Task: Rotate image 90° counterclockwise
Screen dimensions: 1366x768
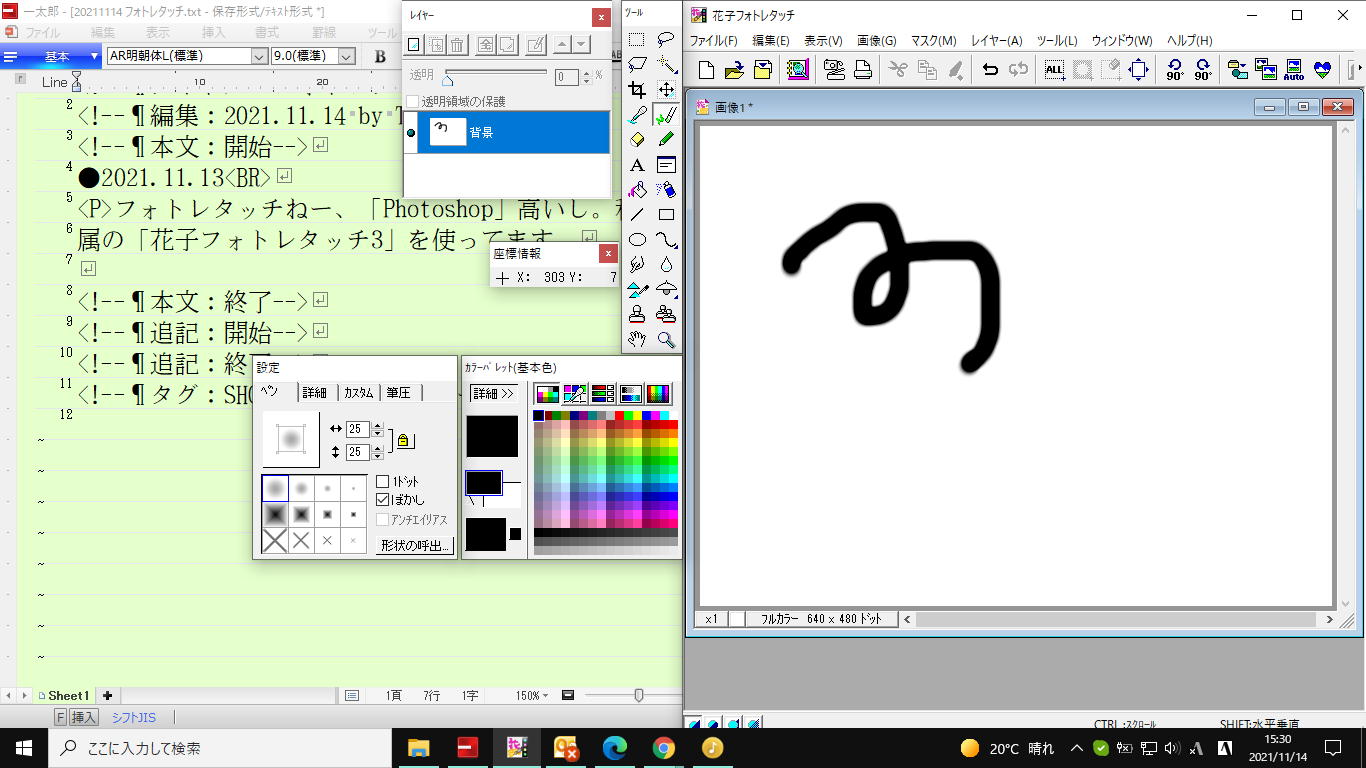Action: 1175,70
